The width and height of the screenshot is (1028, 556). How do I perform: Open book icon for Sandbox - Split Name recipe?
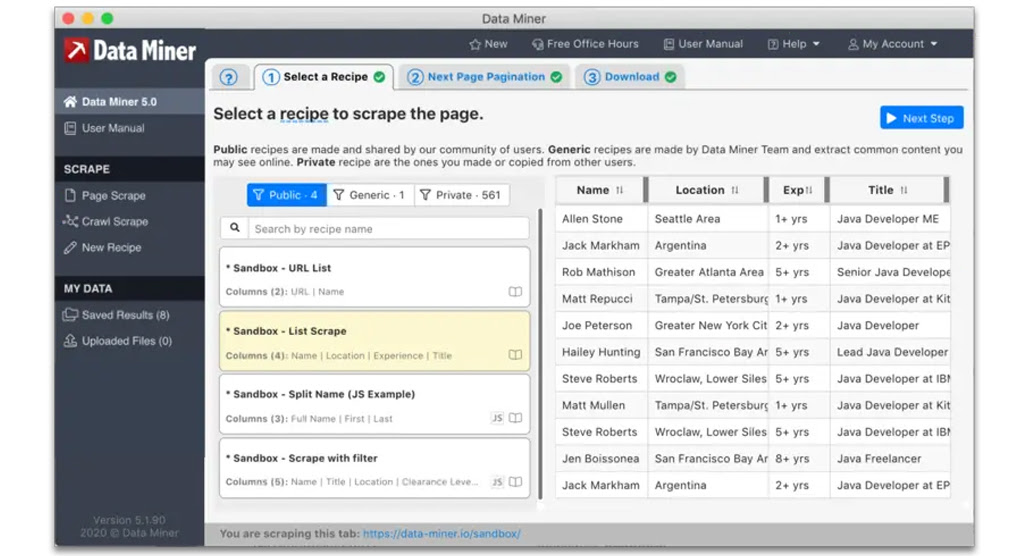point(515,418)
